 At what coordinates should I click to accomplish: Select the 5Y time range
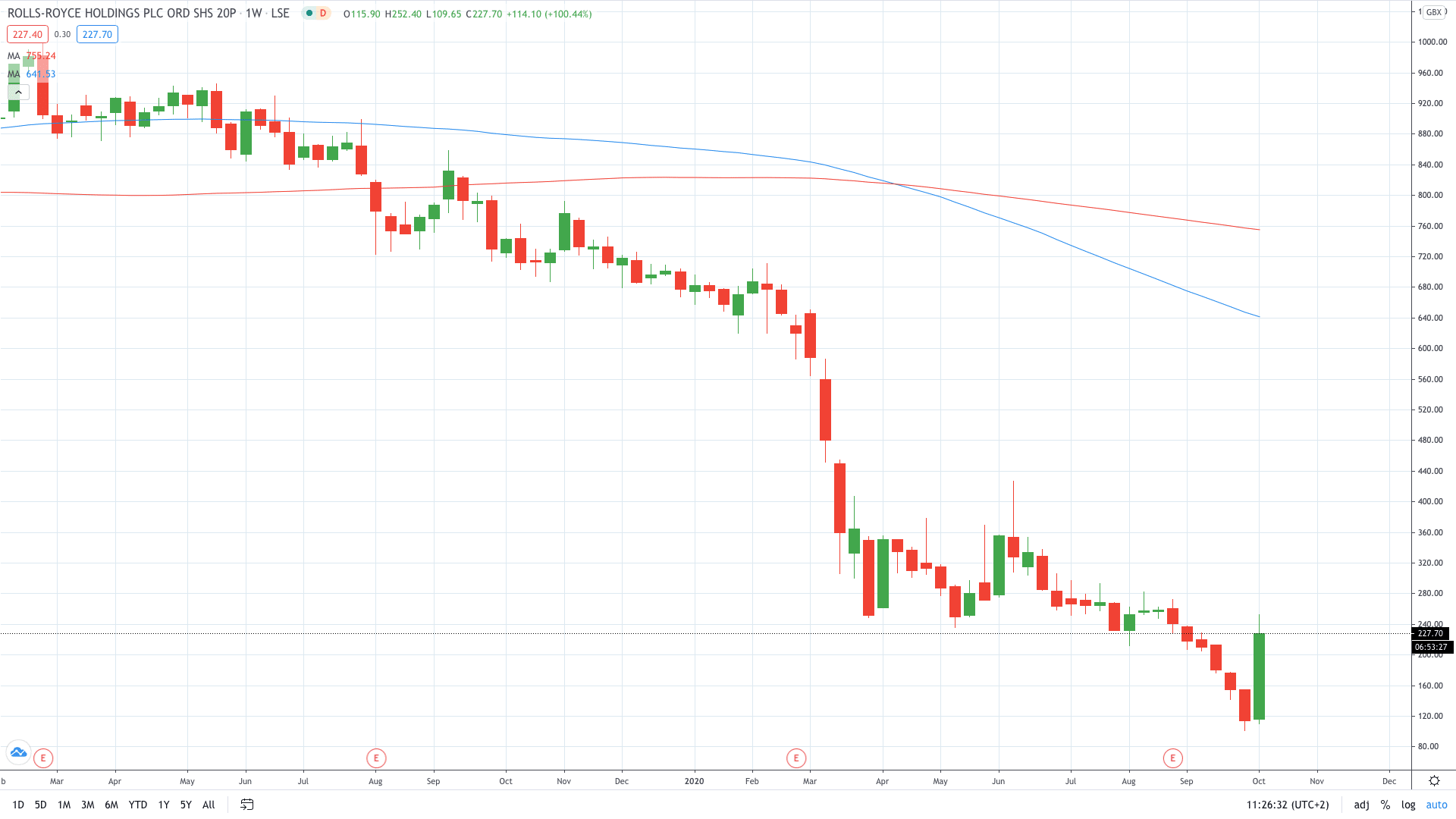(186, 805)
